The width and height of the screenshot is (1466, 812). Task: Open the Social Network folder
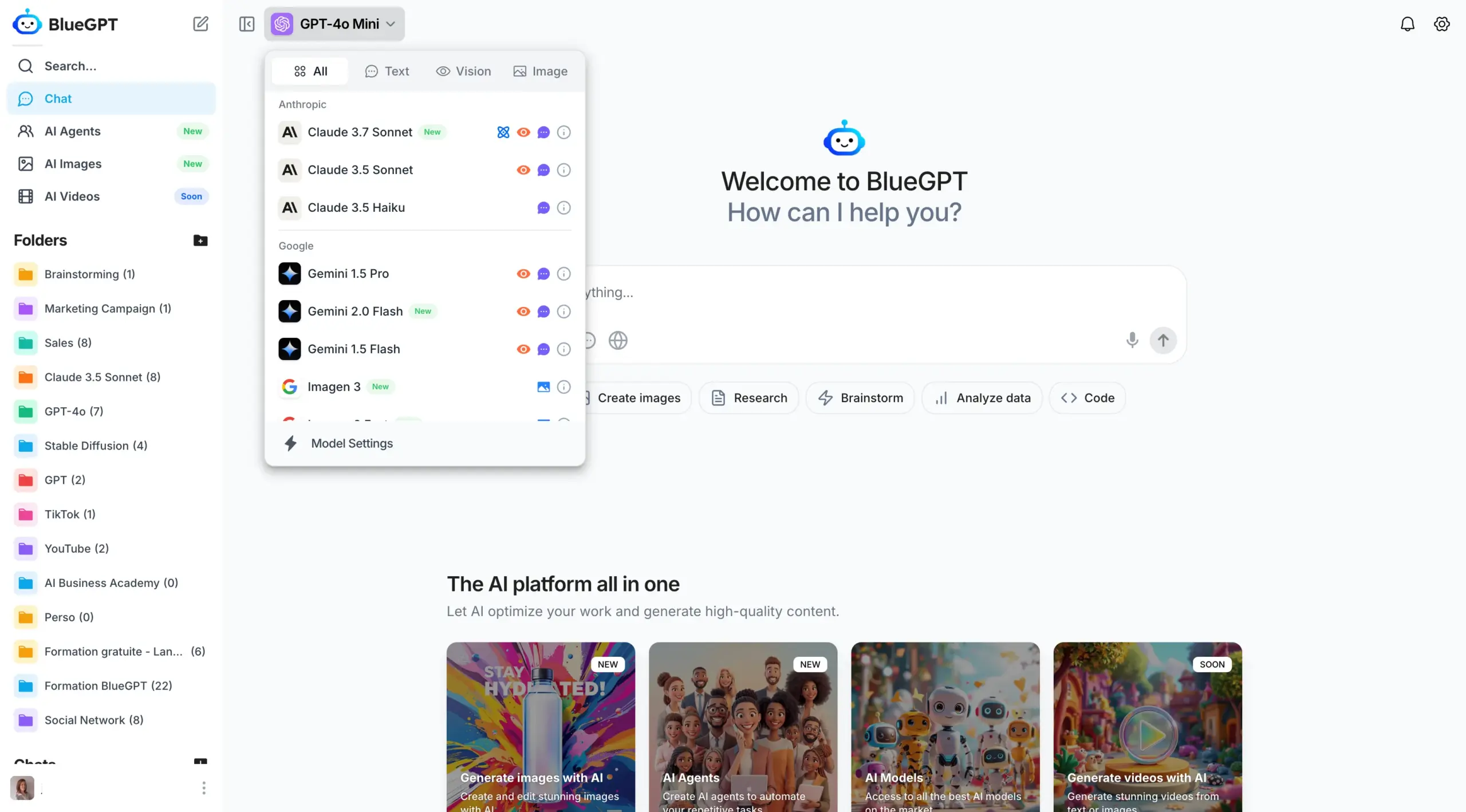click(x=111, y=720)
